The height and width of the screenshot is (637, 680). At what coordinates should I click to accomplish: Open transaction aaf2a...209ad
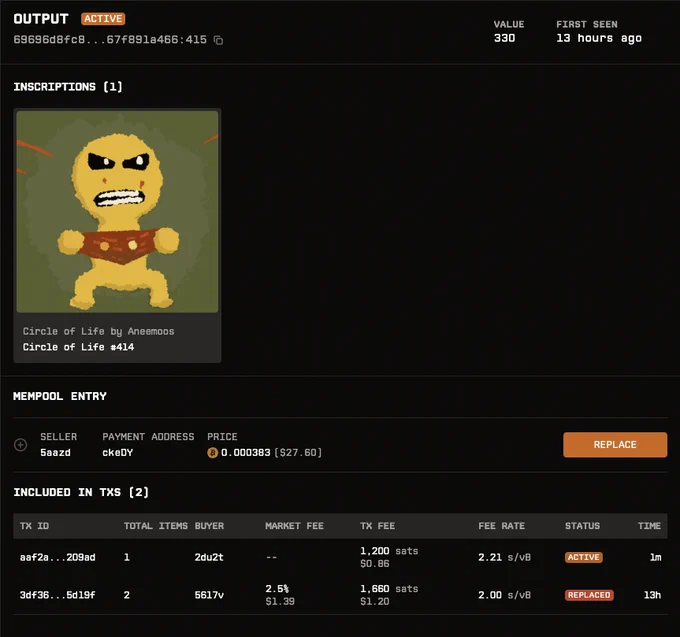pyautogui.click(x=57, y=557)
